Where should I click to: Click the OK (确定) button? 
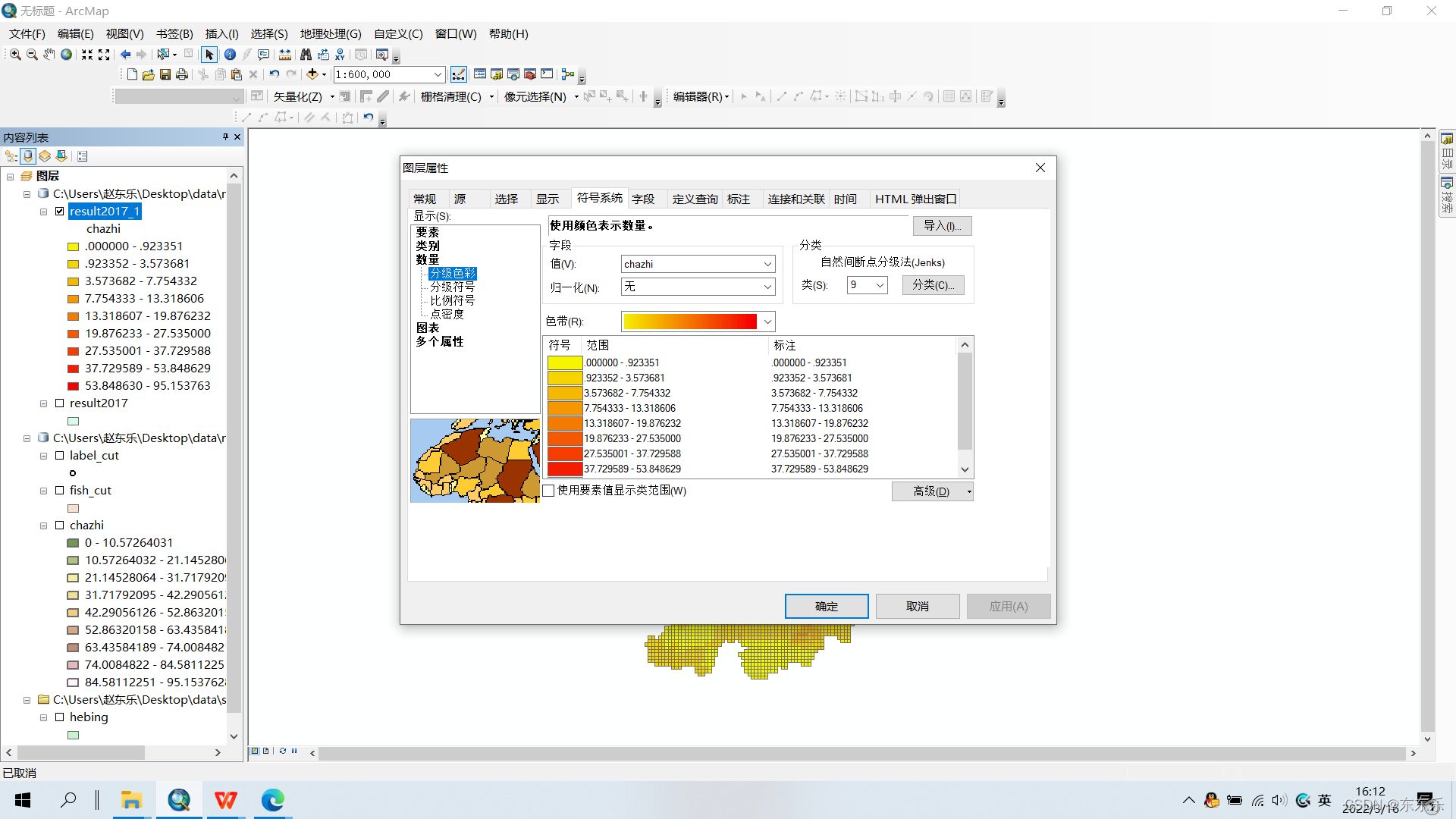[x=826, y=606]
